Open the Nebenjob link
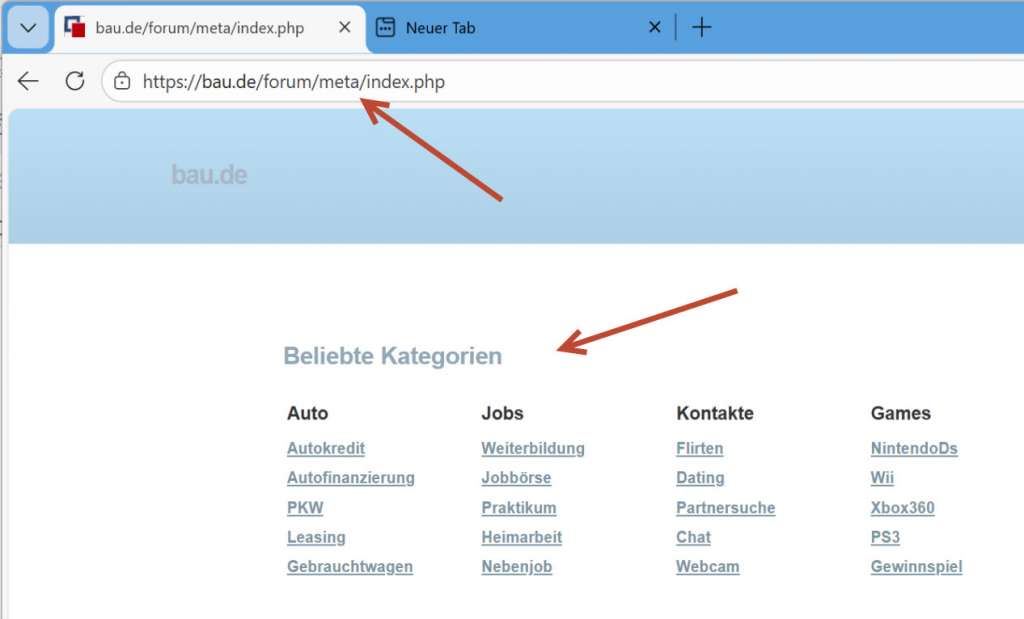Screen dimensions: 1024x619 point(516,566)
